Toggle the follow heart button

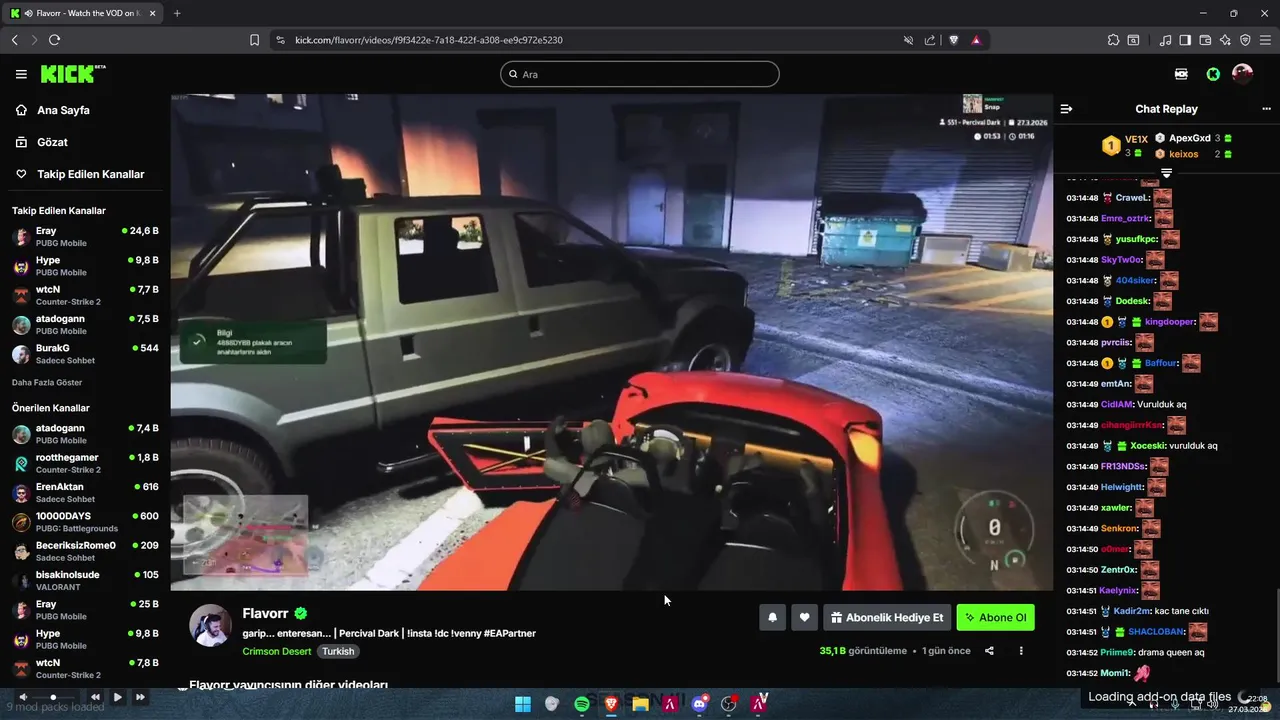coord(804,618)
